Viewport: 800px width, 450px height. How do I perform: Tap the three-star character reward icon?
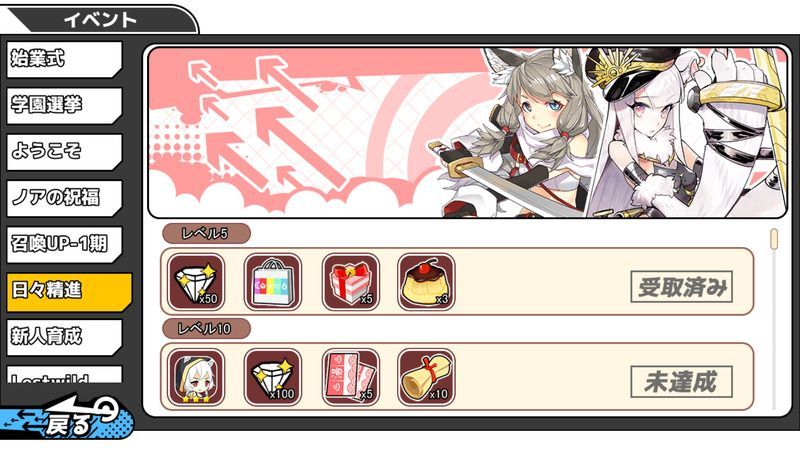click(196, 378)
